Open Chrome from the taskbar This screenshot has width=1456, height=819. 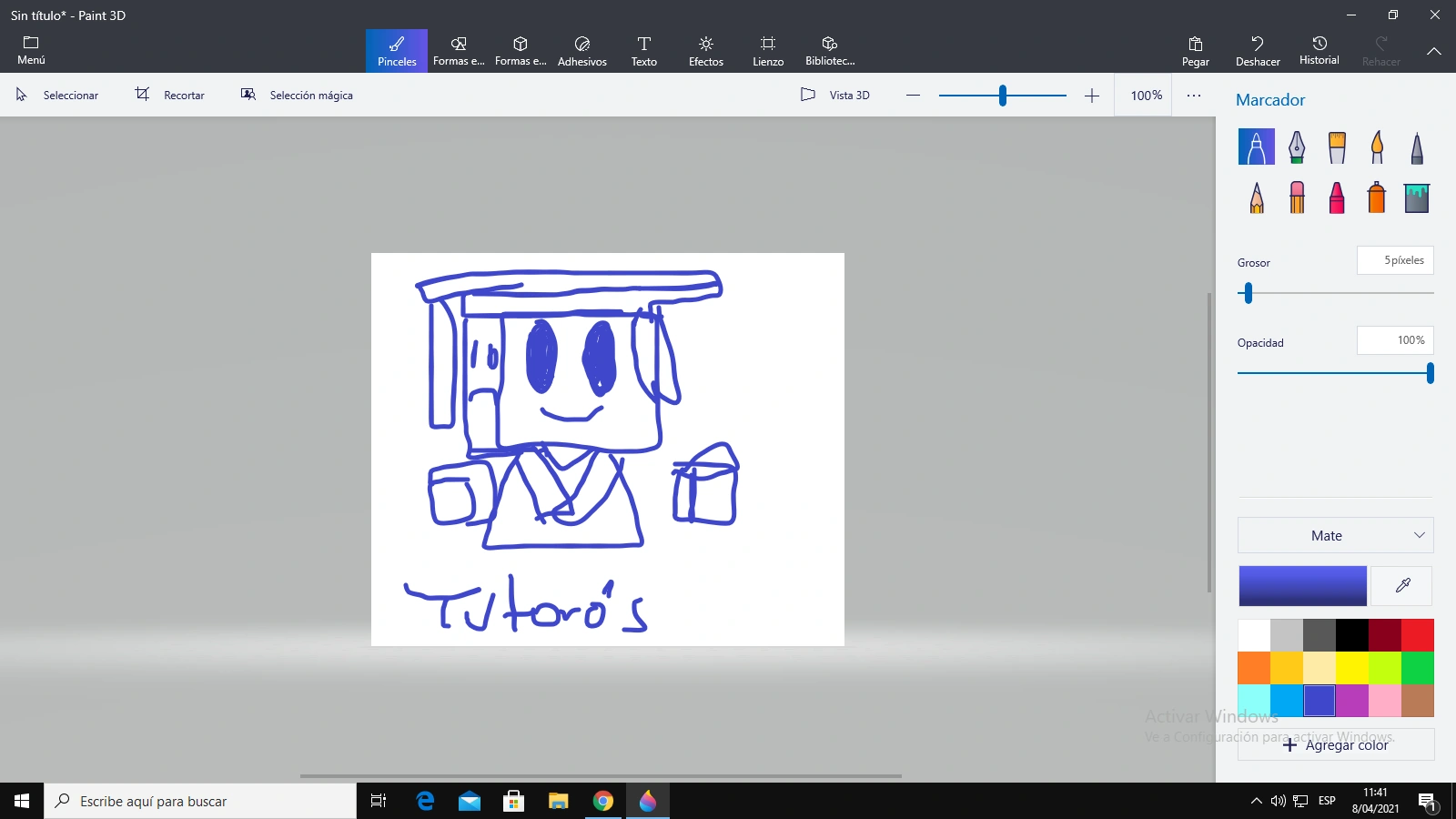point(603,801)
